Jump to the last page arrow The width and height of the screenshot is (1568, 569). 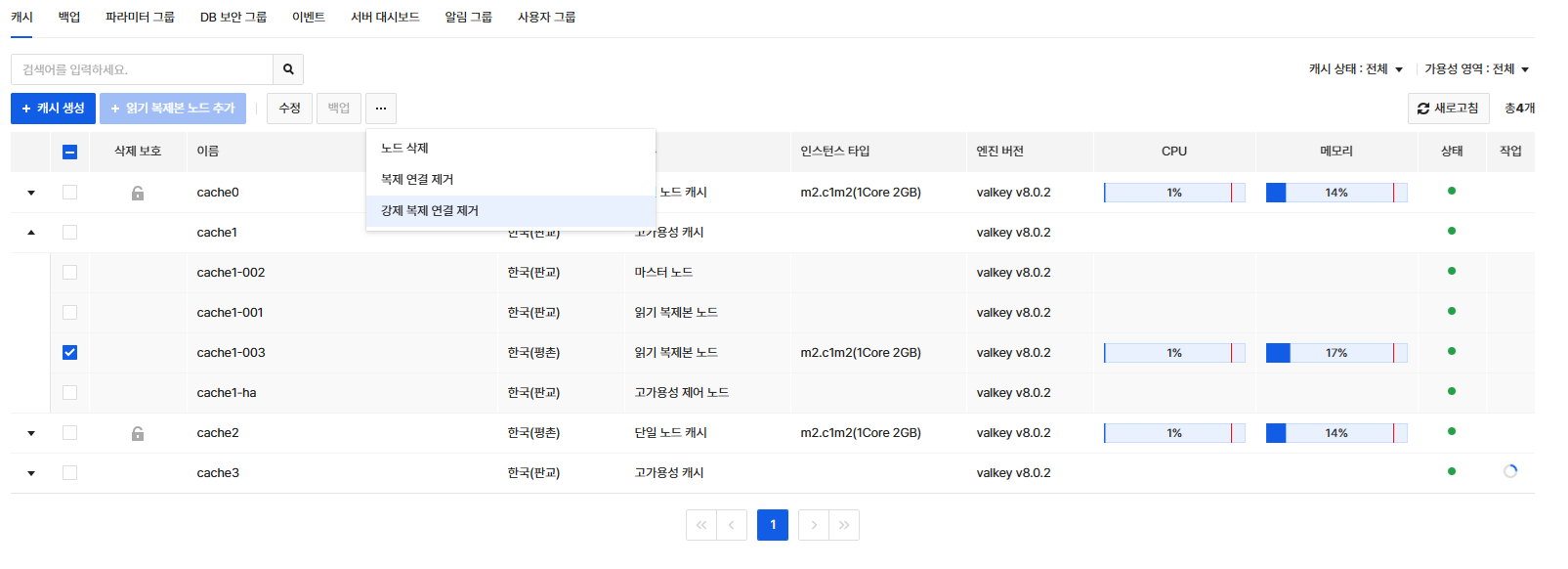844,525
